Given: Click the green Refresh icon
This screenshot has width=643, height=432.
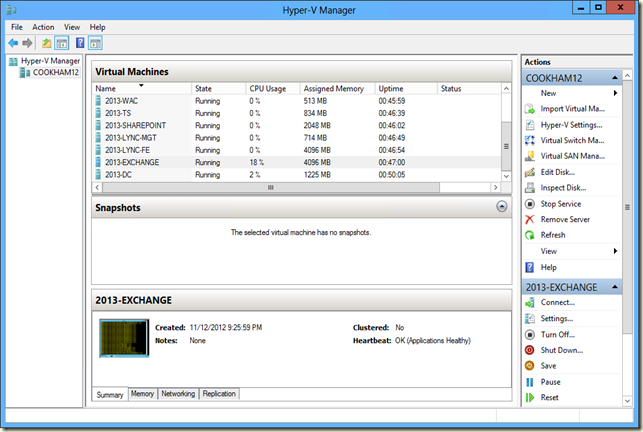Looking at the screenshot, I should click(530, 235).
